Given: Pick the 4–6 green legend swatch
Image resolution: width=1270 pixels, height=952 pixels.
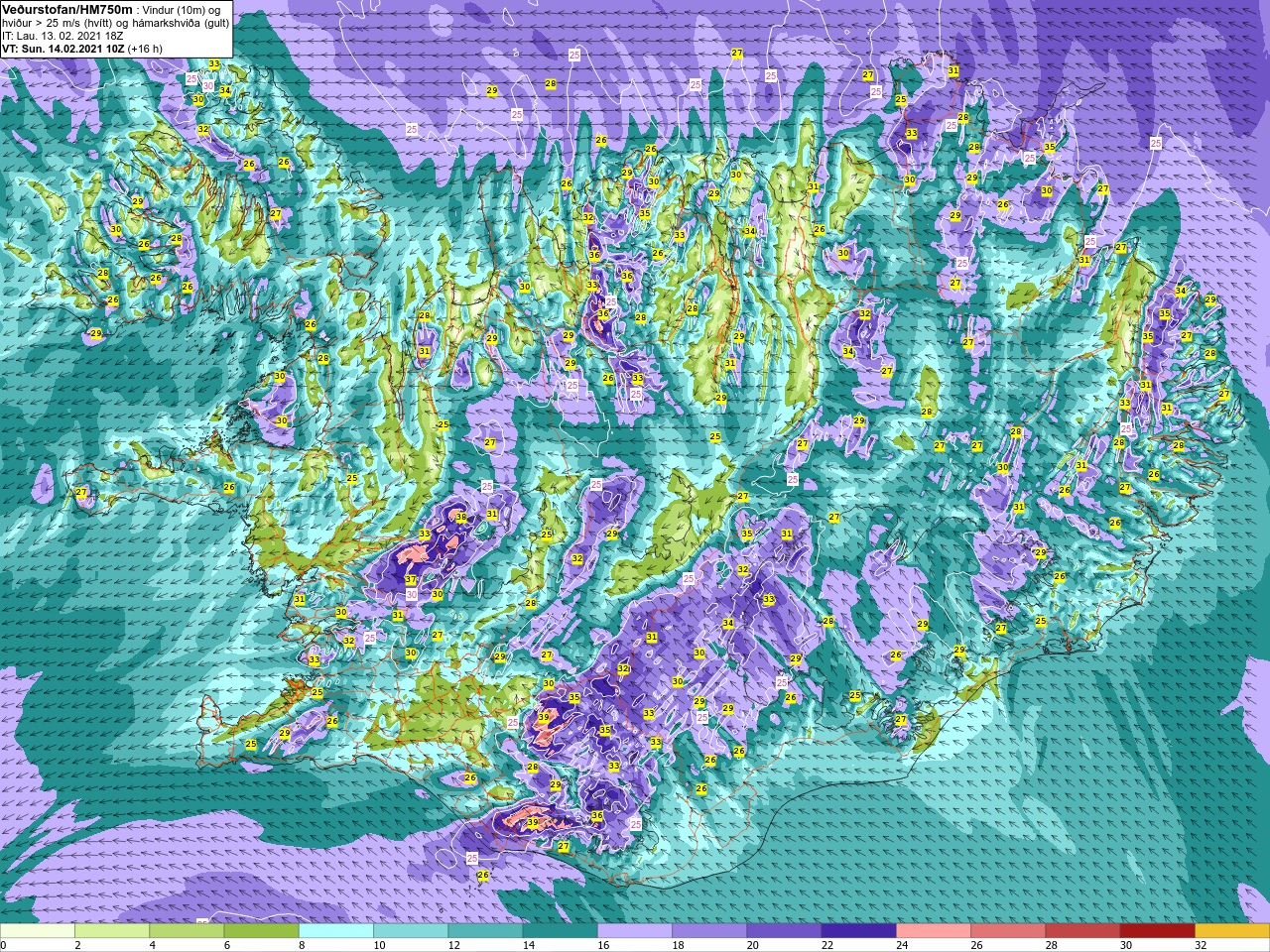Looking at the screenshot, I should click(x=187, y=930).
